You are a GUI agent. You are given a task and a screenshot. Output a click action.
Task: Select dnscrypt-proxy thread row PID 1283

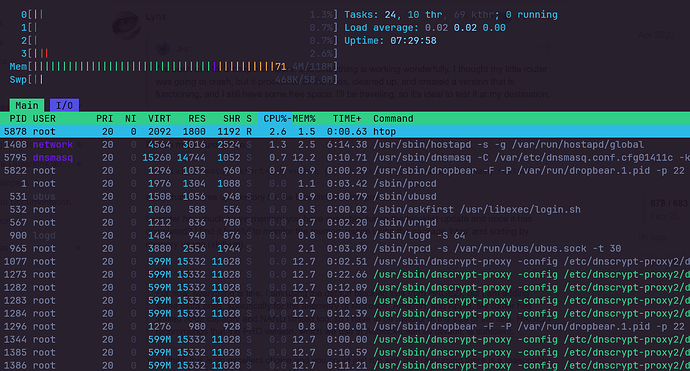tap(345, 301)
